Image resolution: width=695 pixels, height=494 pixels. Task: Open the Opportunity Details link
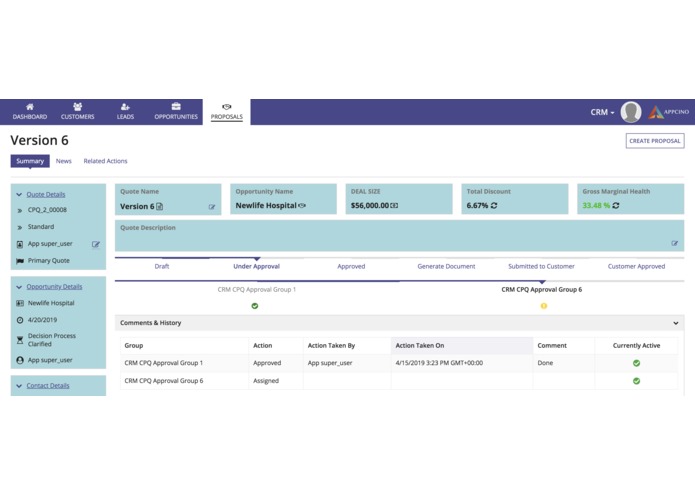tap(54, 287)
